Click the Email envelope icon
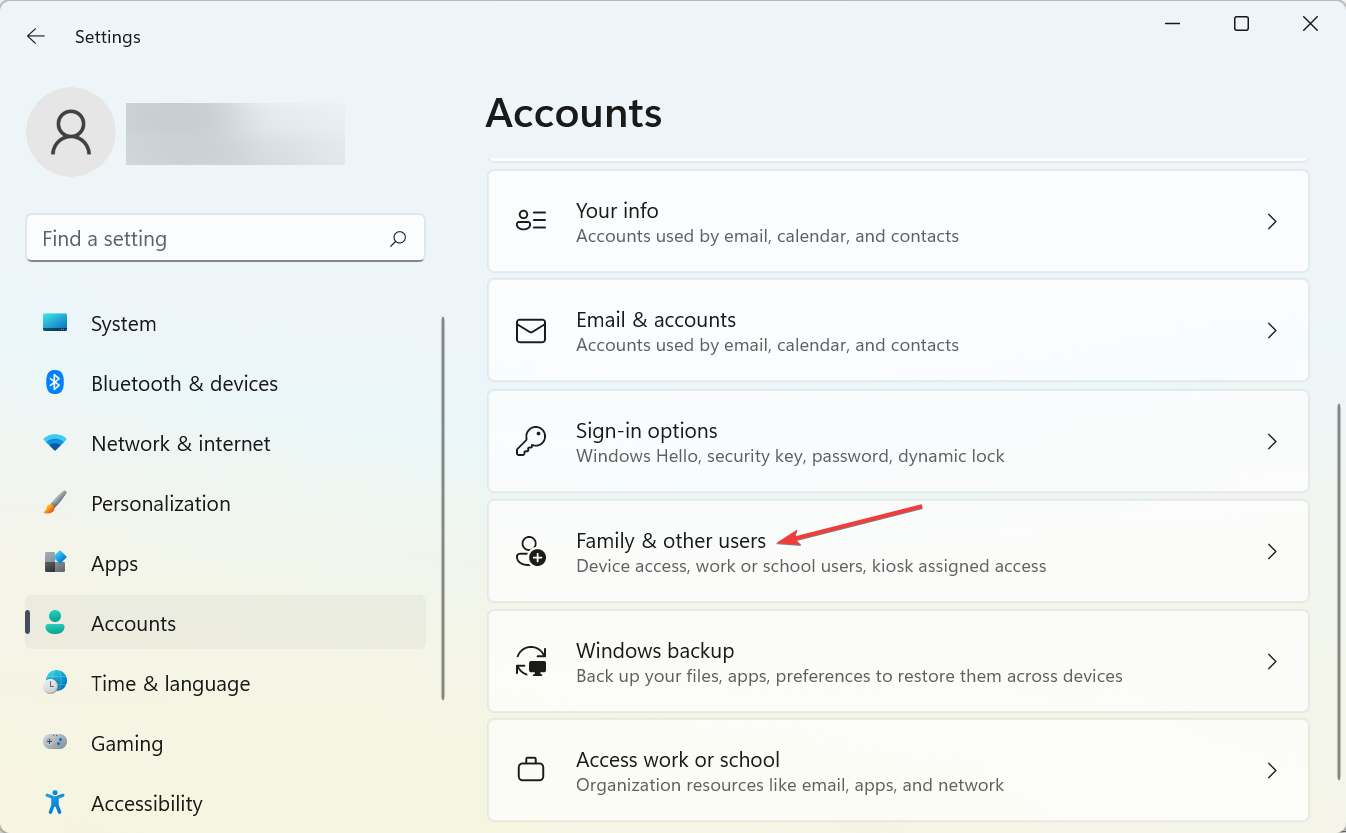 pos(531,331)
